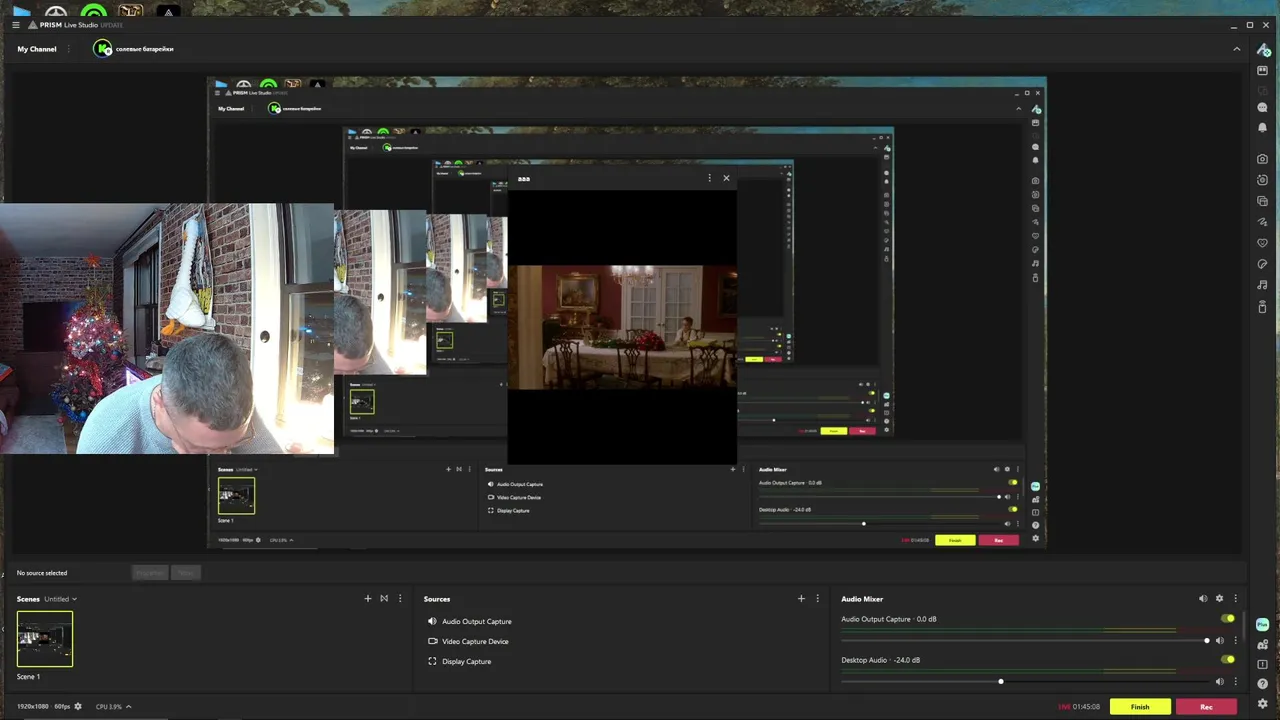Screen dimensions: 1280x720
Task: Click the 1920x1080 60fps status text
Action: [x=43, y=707]
